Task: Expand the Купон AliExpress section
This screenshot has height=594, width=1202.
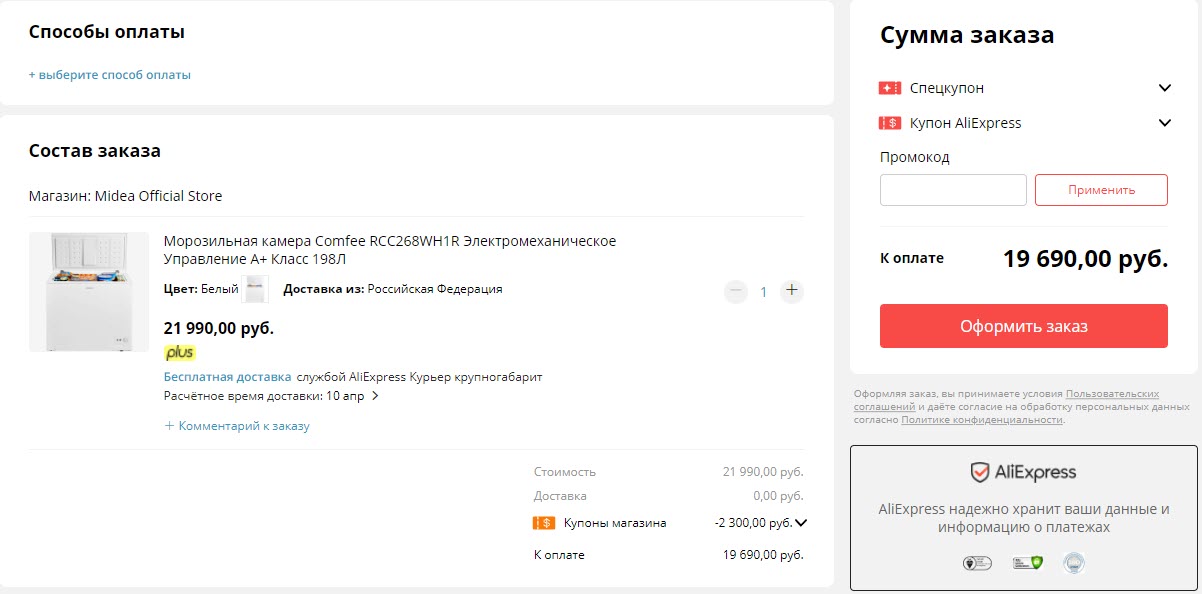Action: [x=1163, y=122]
